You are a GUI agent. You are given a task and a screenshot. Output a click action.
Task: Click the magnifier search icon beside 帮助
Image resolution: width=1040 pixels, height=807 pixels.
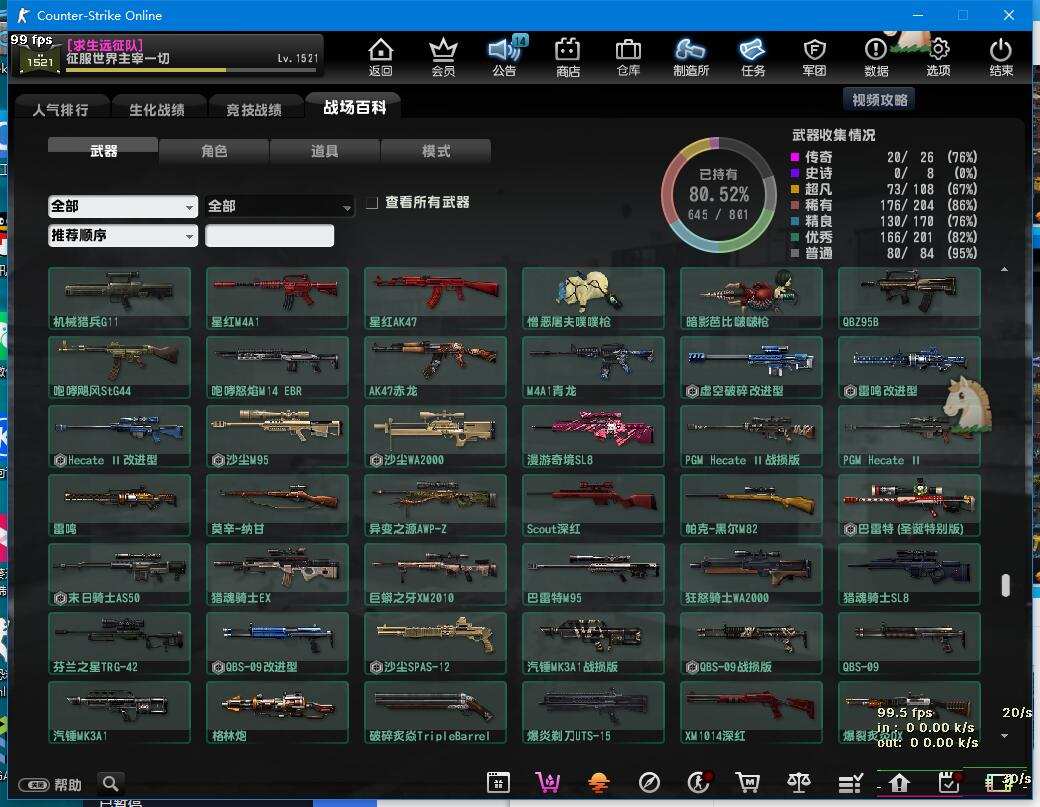(111, 784)
